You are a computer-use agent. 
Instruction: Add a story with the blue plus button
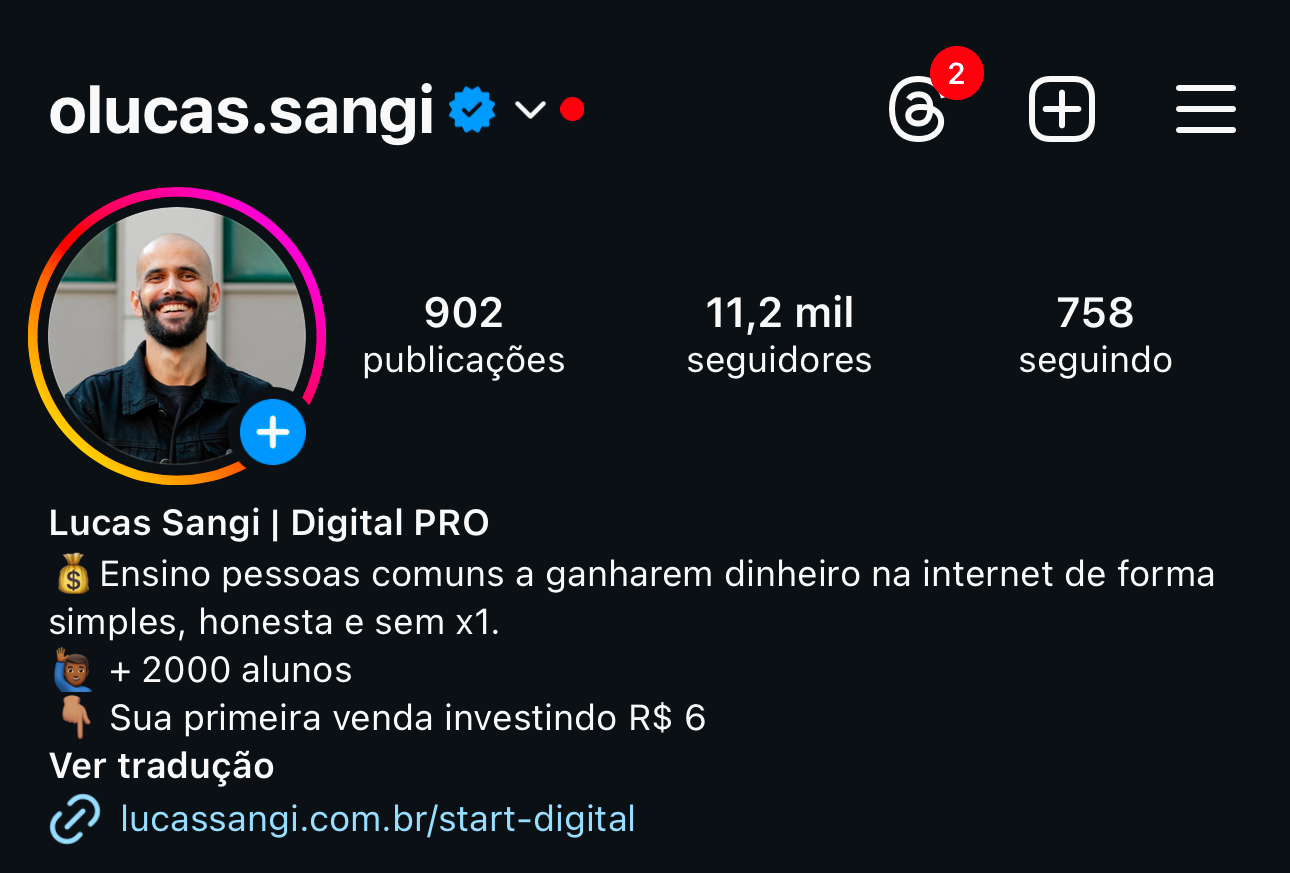tap(273, 433)
